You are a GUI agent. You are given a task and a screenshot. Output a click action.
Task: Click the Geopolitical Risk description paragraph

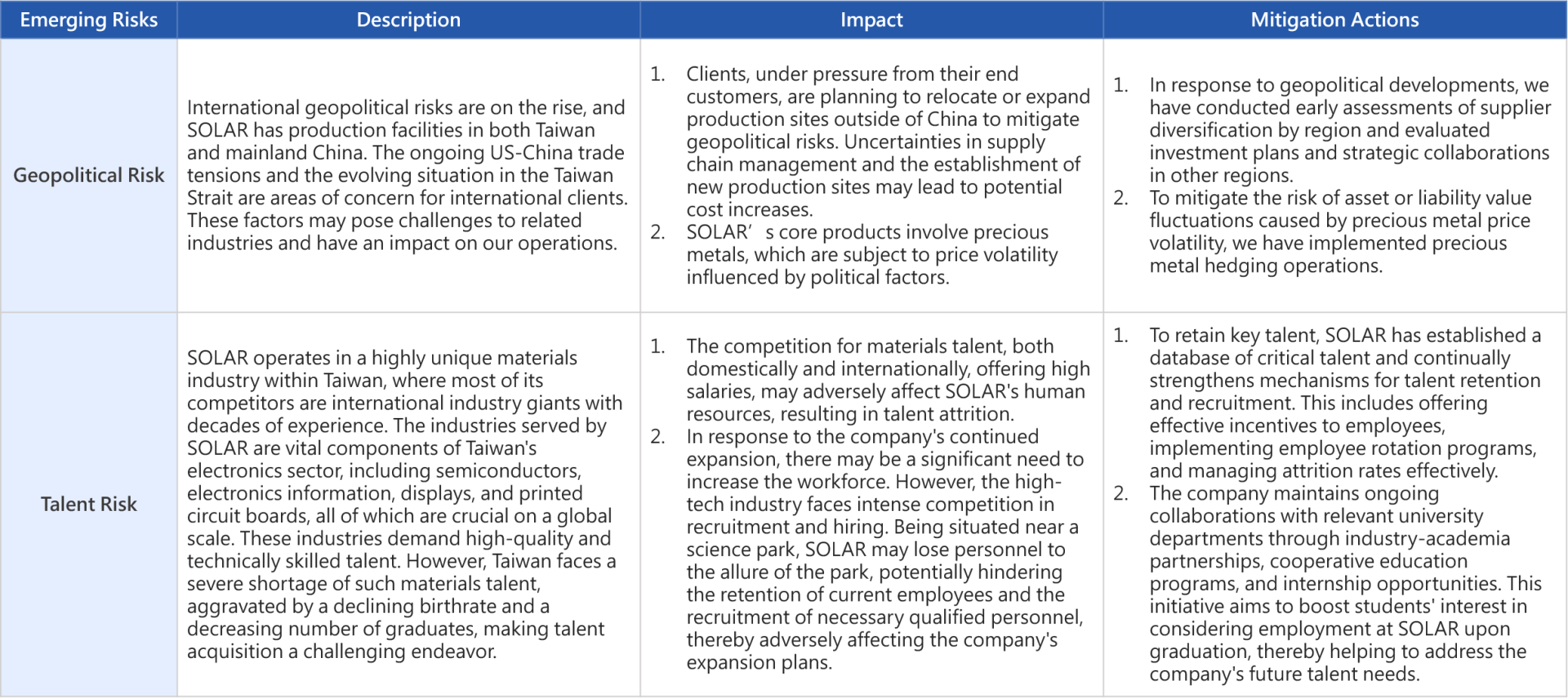(407, 176)
